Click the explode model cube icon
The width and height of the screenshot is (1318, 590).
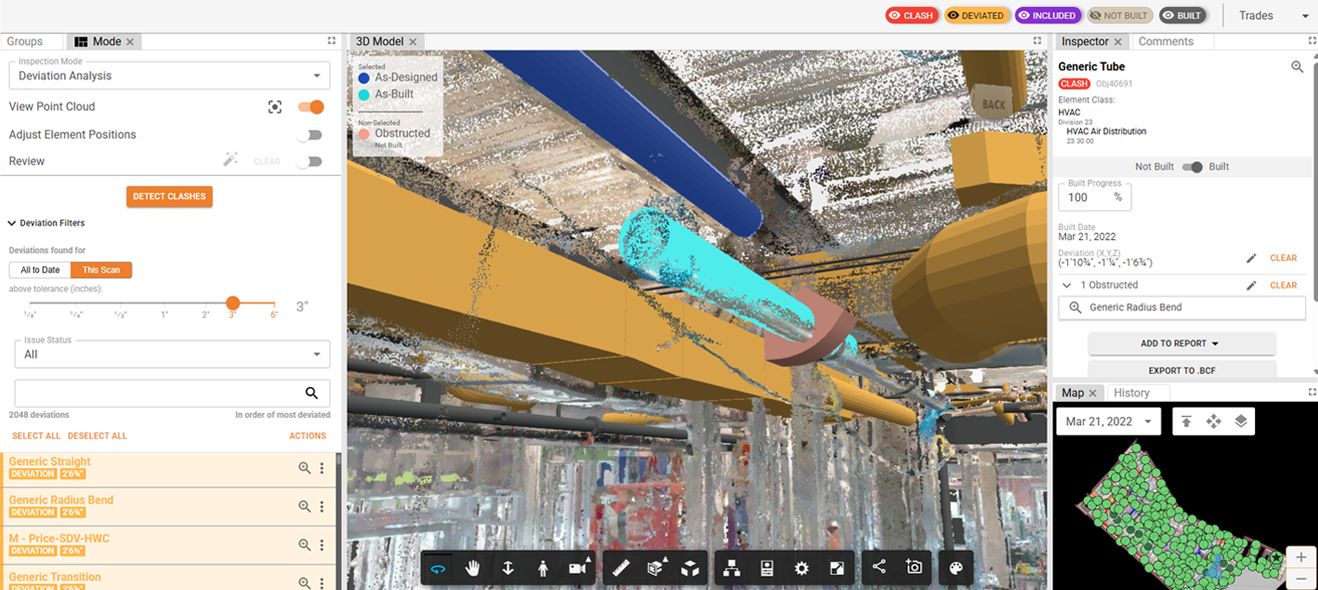point(690,568)
